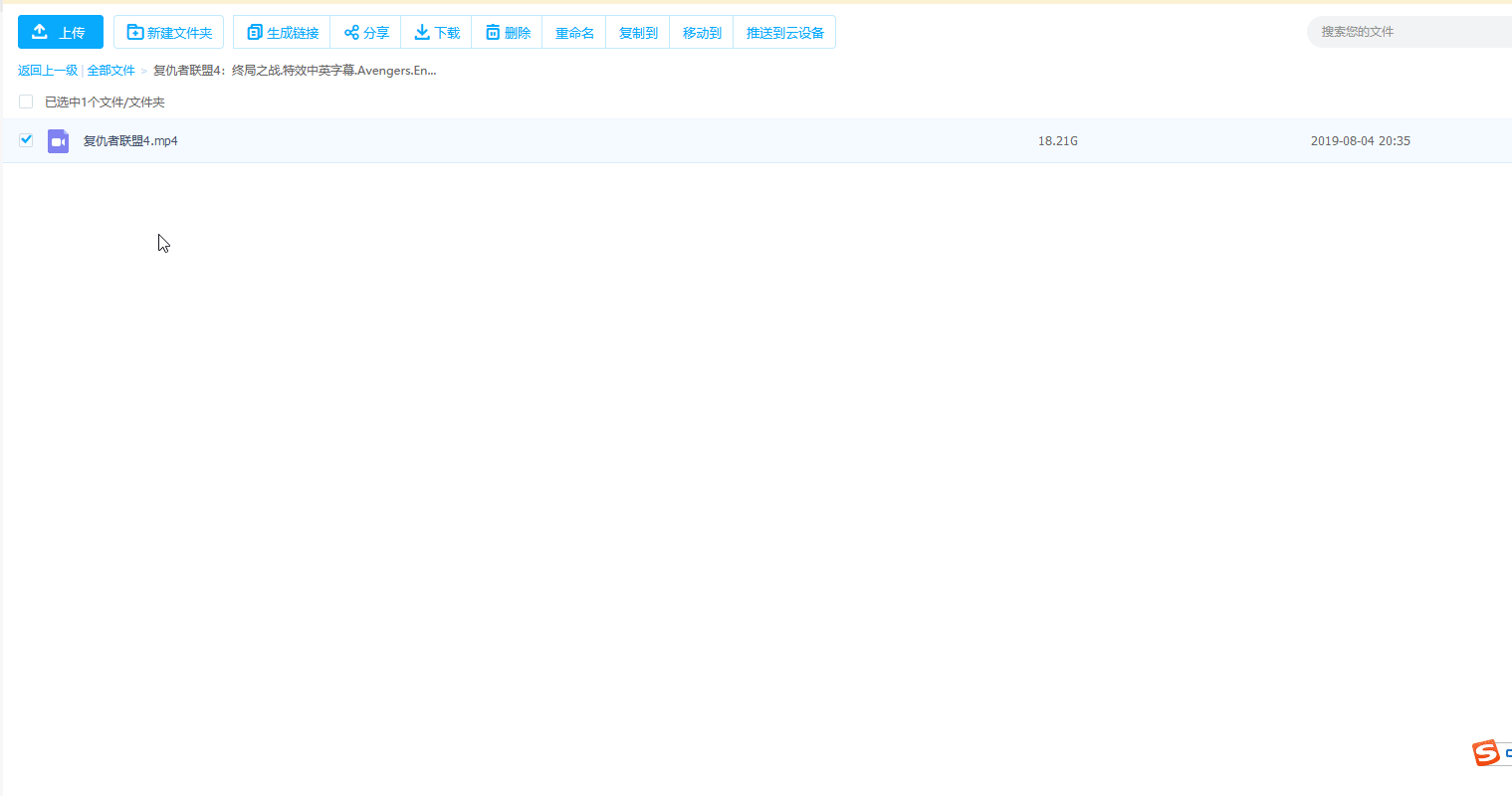Click the date 2019-08-04 20:35
1512x796 pixels.
point(1361,141)
